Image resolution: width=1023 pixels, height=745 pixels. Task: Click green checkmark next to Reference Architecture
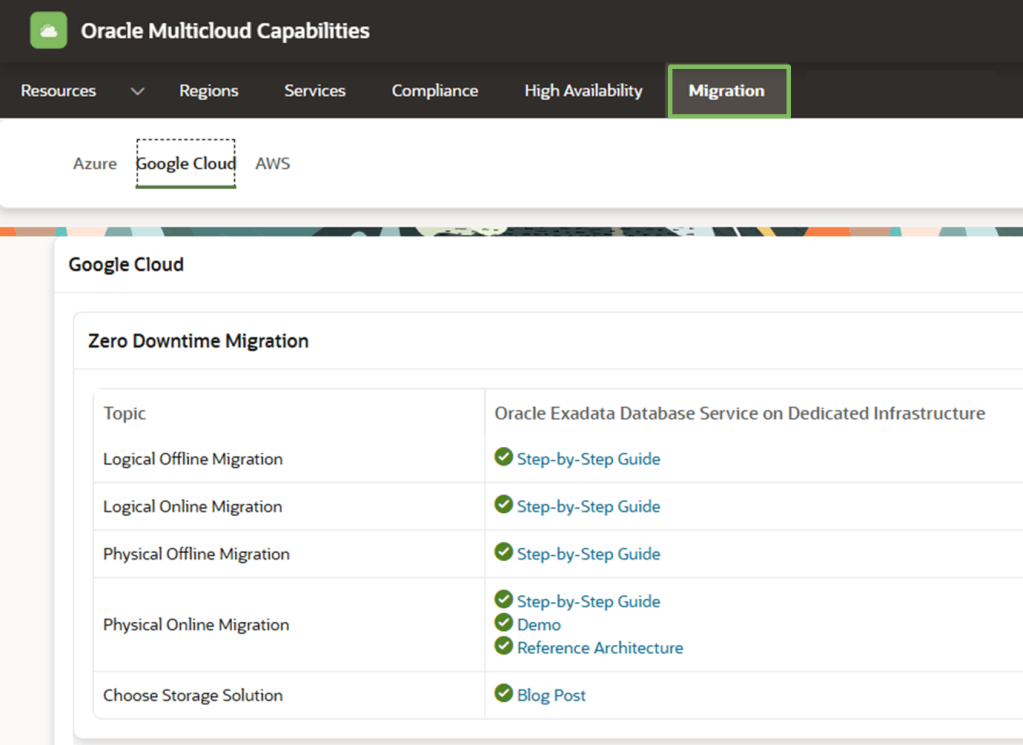504,646
